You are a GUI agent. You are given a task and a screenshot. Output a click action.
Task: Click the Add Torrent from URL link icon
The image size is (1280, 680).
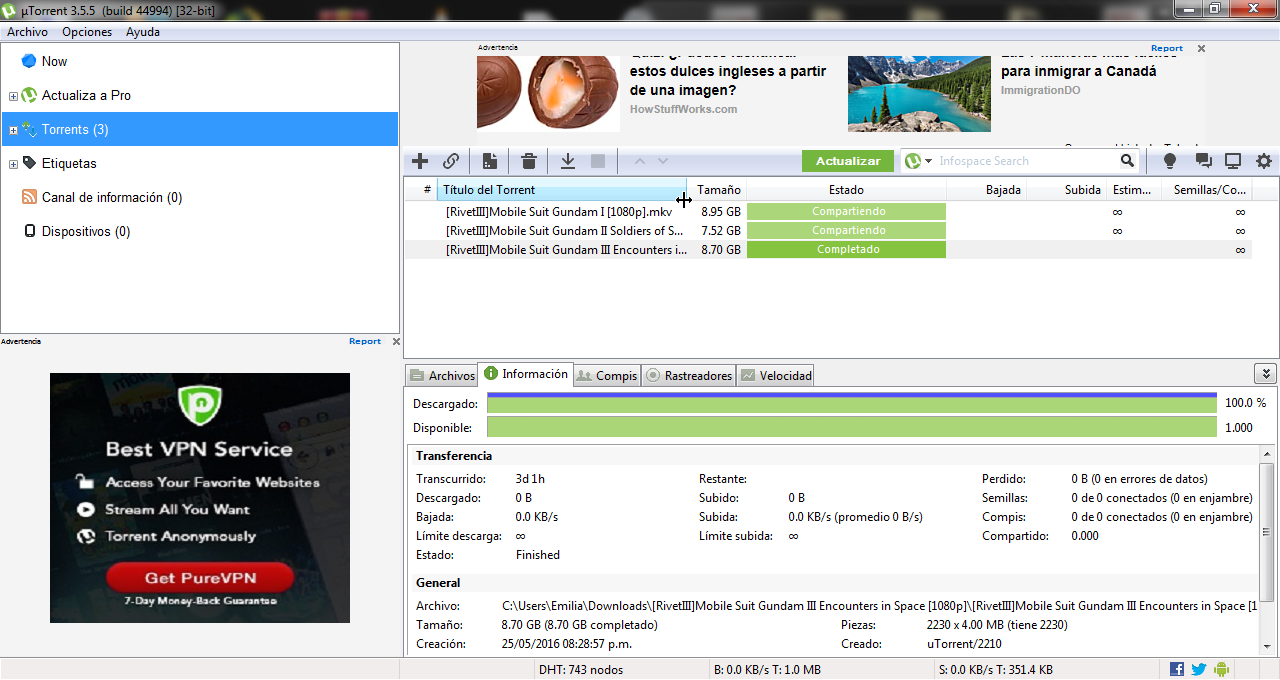451,161
